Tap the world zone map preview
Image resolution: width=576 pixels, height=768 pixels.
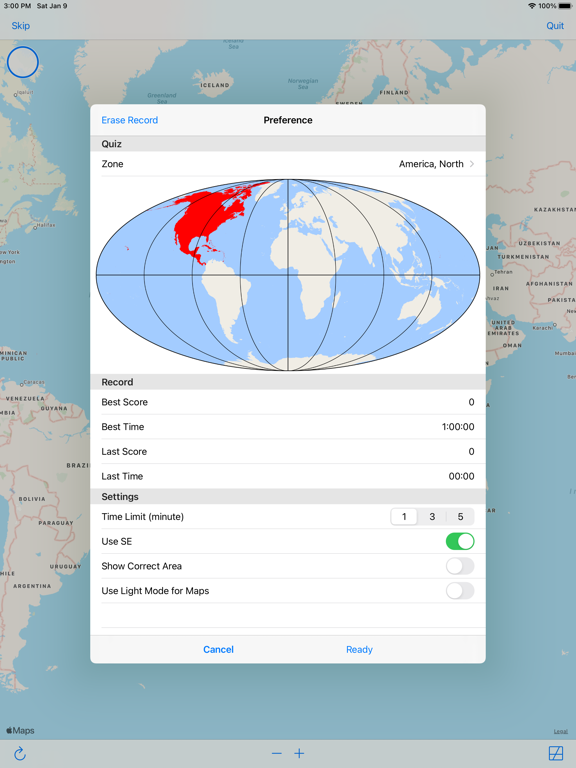coord(288,275)
